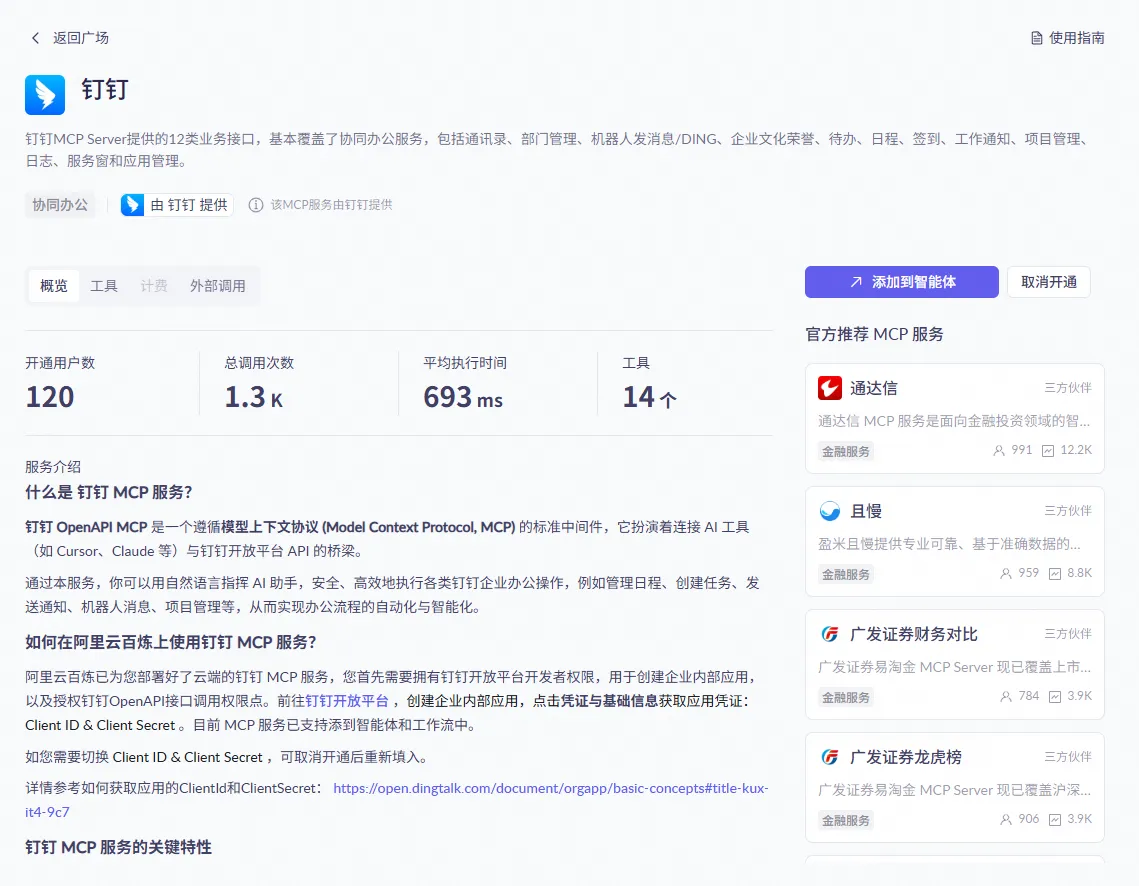1139x886 pixels.
Task: Open the 广发证券龙虎榜 card title
Action: (x=906, y=757)
